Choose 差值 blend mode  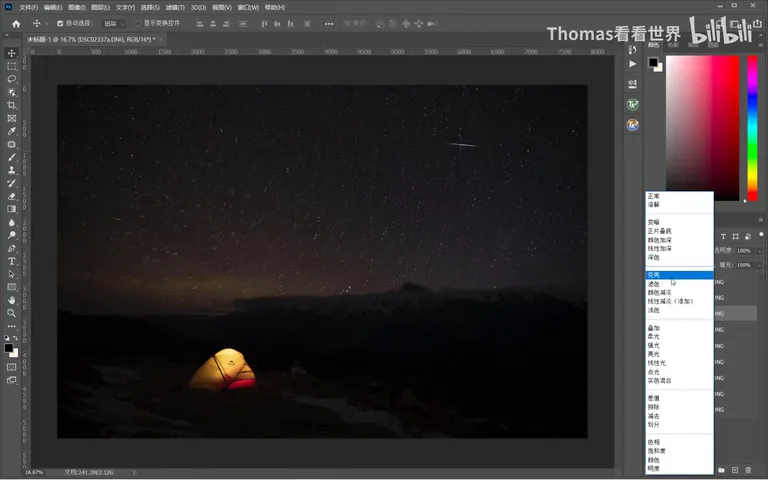point(653,398)
